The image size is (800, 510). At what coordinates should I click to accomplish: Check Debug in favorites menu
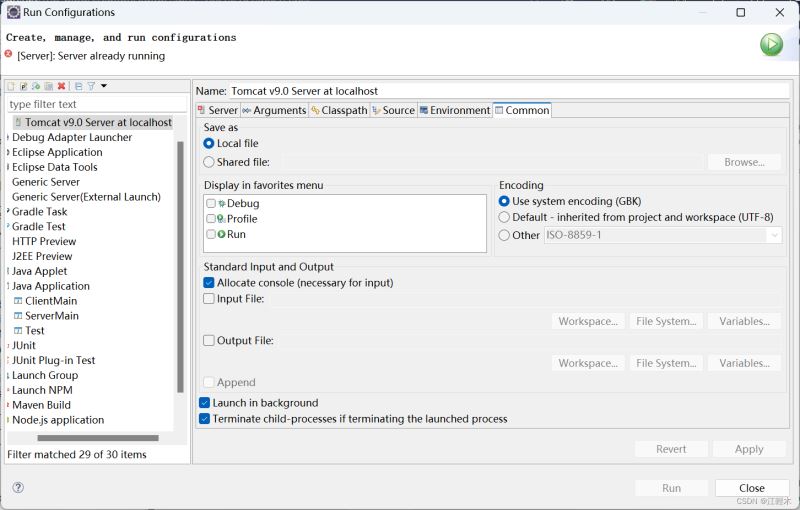point(211,203)
